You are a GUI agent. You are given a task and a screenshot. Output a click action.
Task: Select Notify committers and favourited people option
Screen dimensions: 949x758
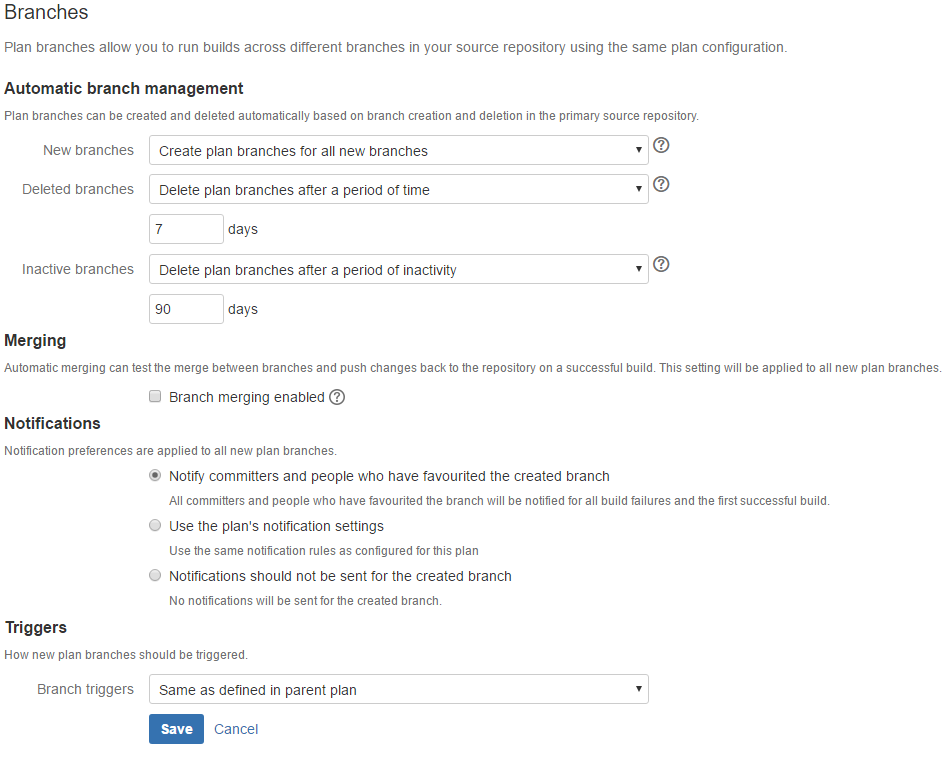(x=155, y=476)
